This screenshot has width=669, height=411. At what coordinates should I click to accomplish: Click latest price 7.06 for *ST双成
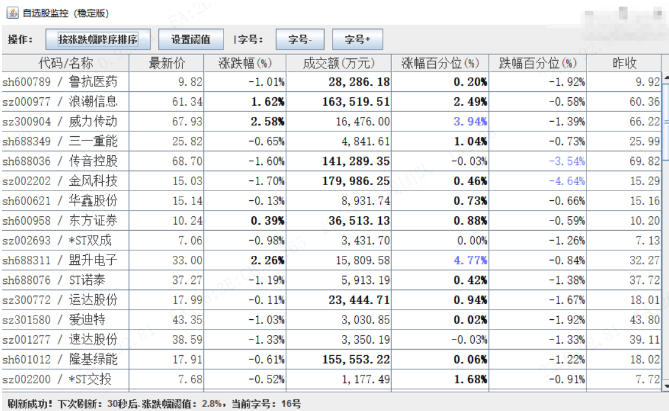[x=190, y=241]
